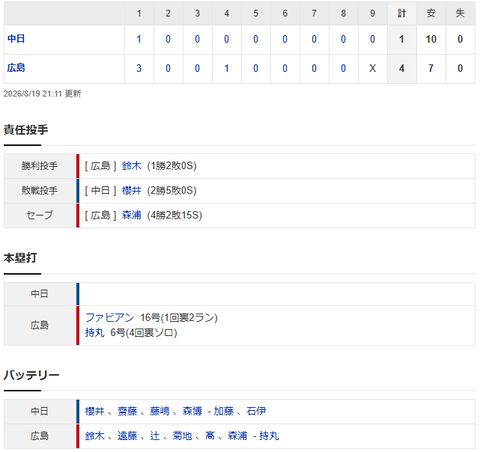The height and width of the screenshot is (452, 480).
Task: Click 中日's 1st inning score
Action: [x=139, y=39]
